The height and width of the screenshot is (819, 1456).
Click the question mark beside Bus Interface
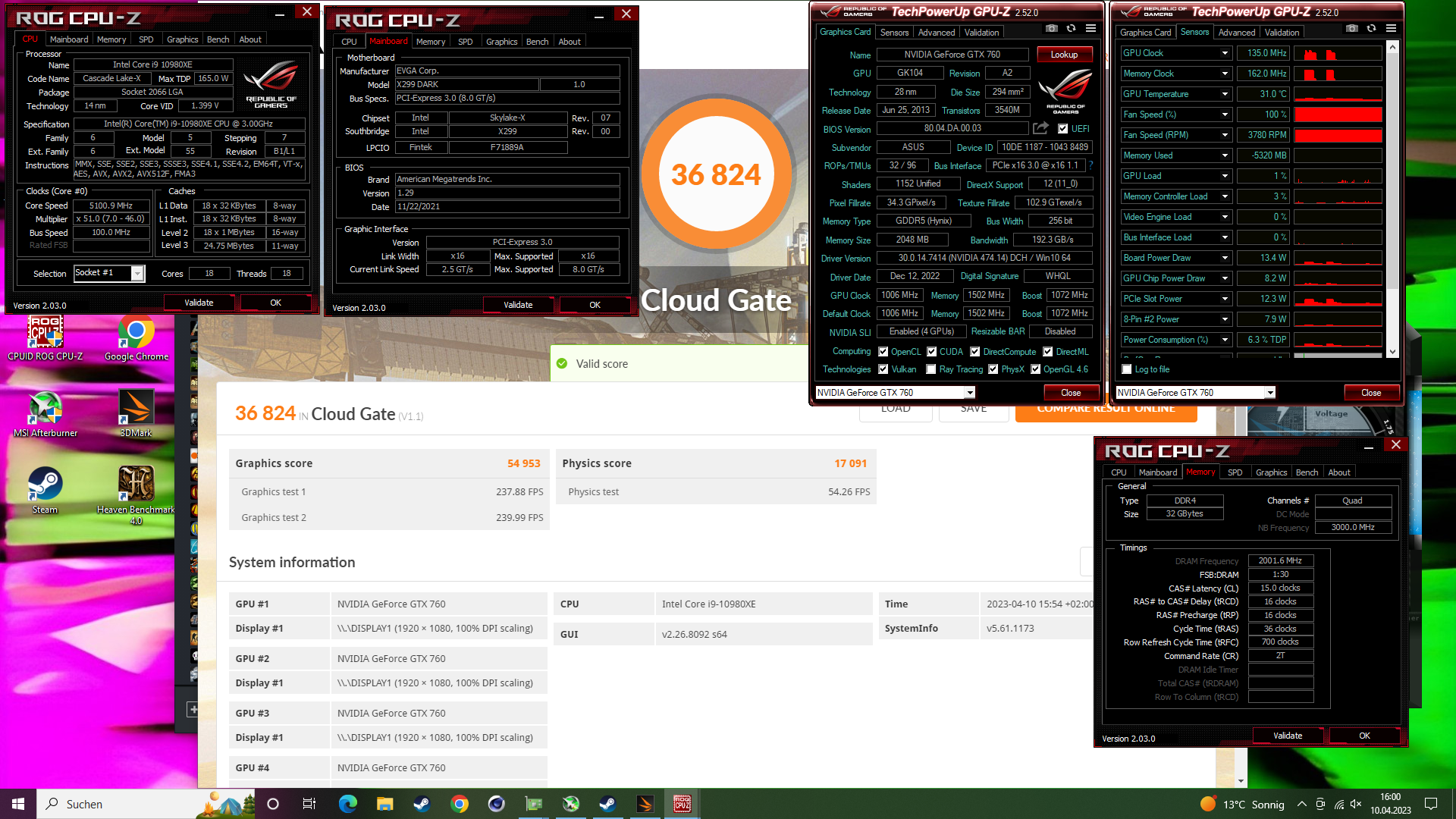click(1090, 165)
